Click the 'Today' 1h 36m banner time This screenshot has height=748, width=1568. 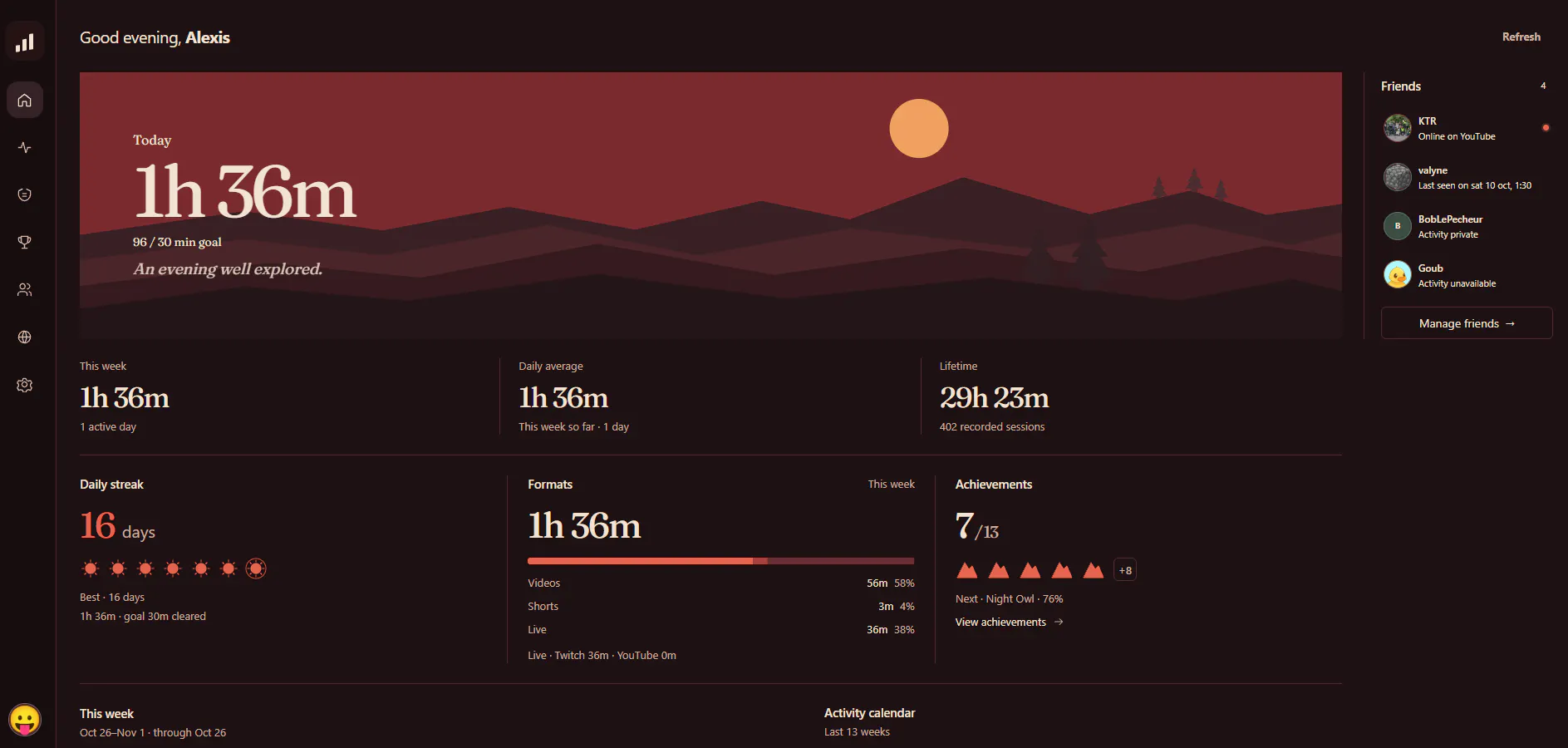click(245, 192)
